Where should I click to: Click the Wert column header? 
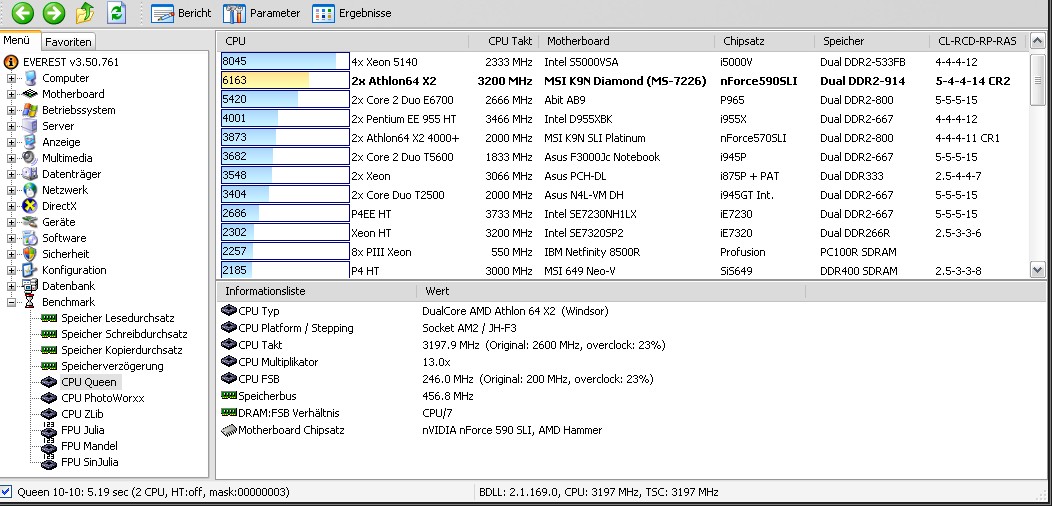pos(611,291)
